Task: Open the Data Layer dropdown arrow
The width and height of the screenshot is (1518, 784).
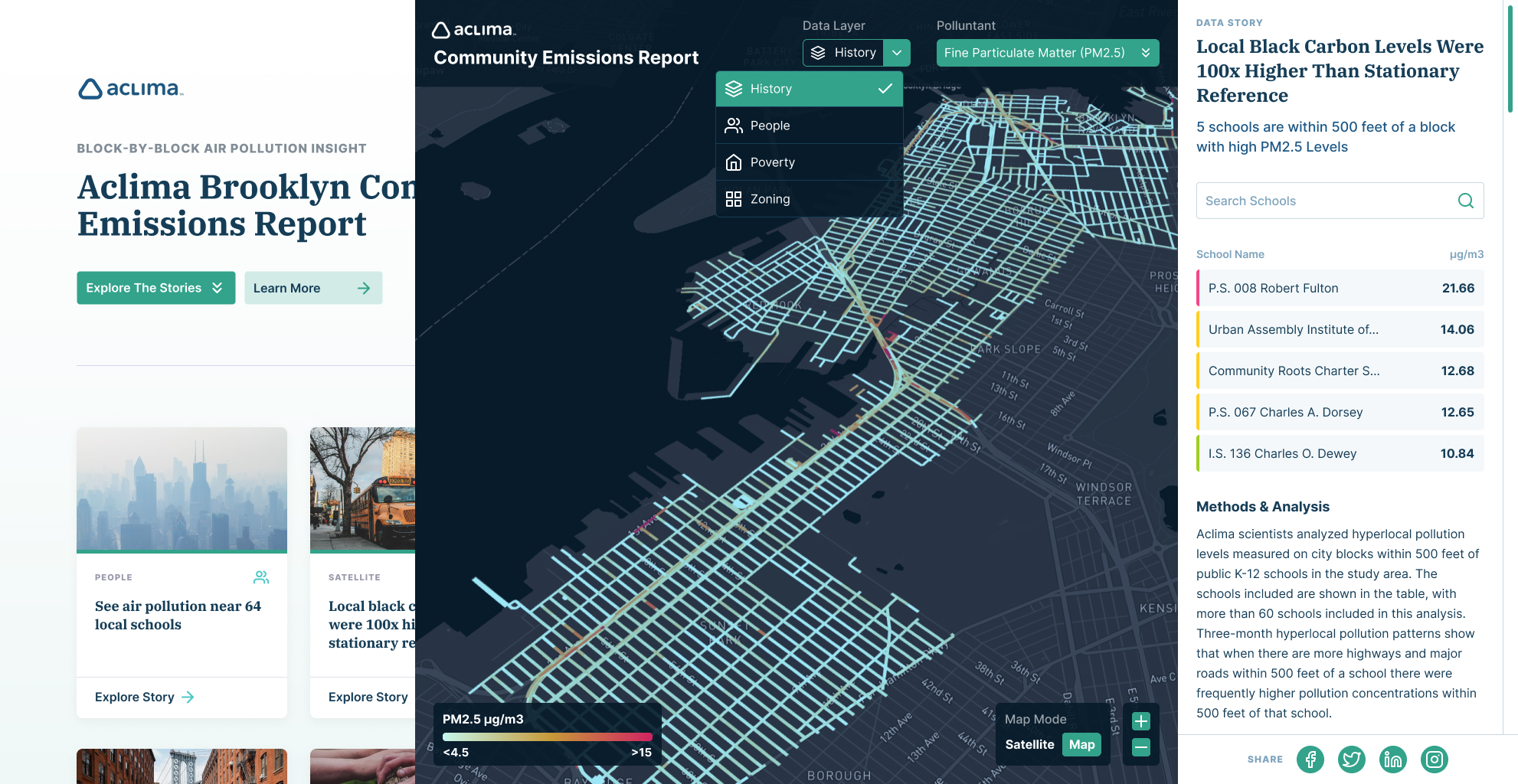Action: click(897, 53)
